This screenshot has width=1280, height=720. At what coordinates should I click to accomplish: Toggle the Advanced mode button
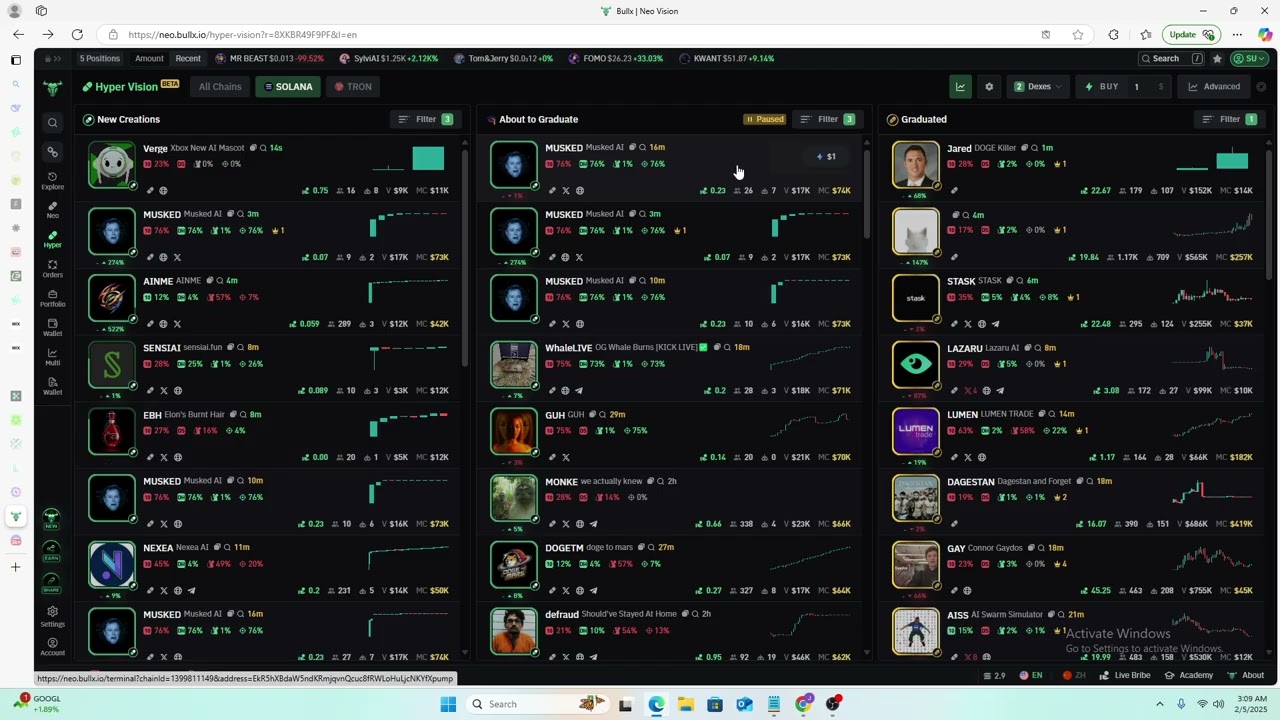[x=1214, y=87]
